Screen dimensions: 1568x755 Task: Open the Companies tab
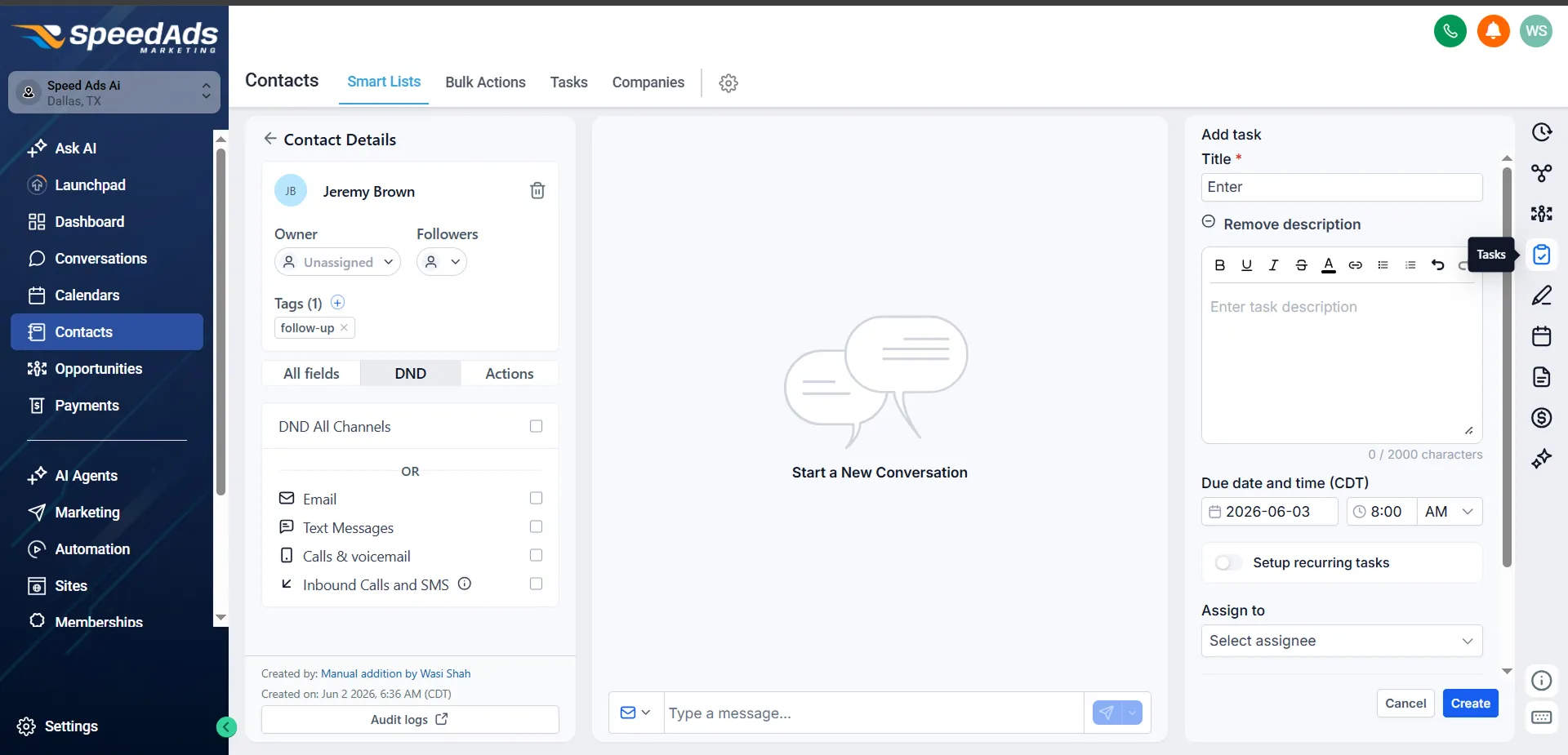pyautogui.click(x=648, y=82)
